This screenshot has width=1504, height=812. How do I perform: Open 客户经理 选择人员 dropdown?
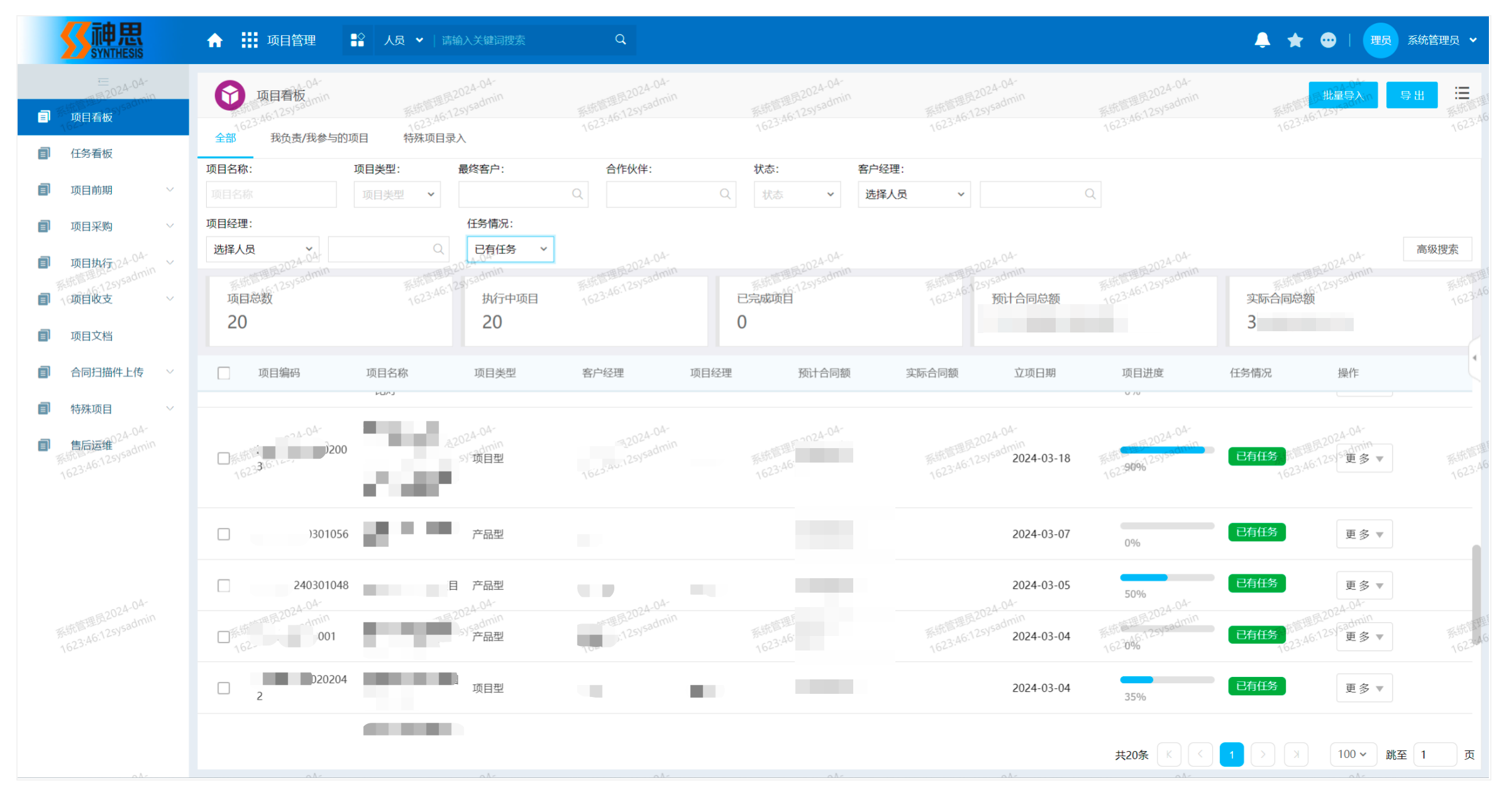[x=914, y=195]
